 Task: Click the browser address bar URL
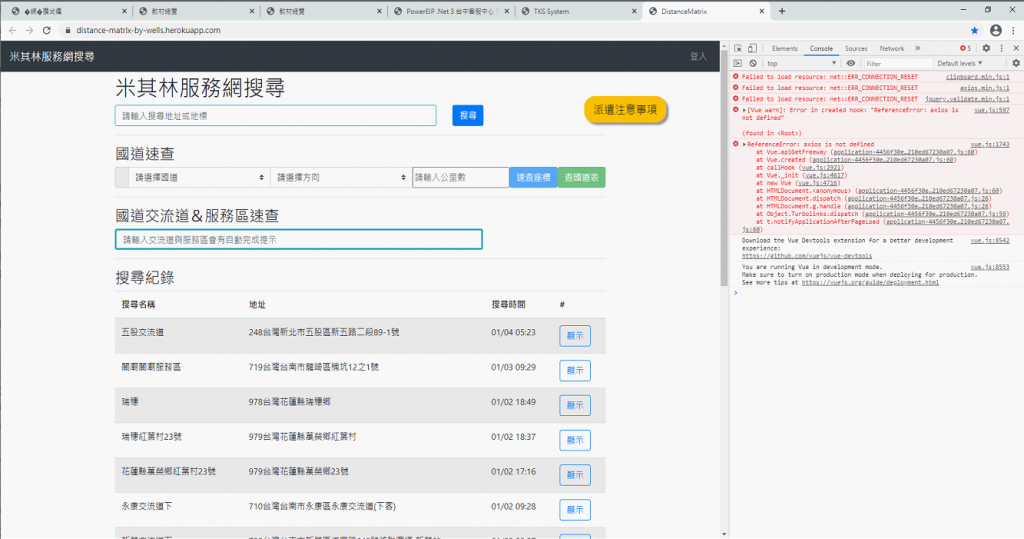148,30
